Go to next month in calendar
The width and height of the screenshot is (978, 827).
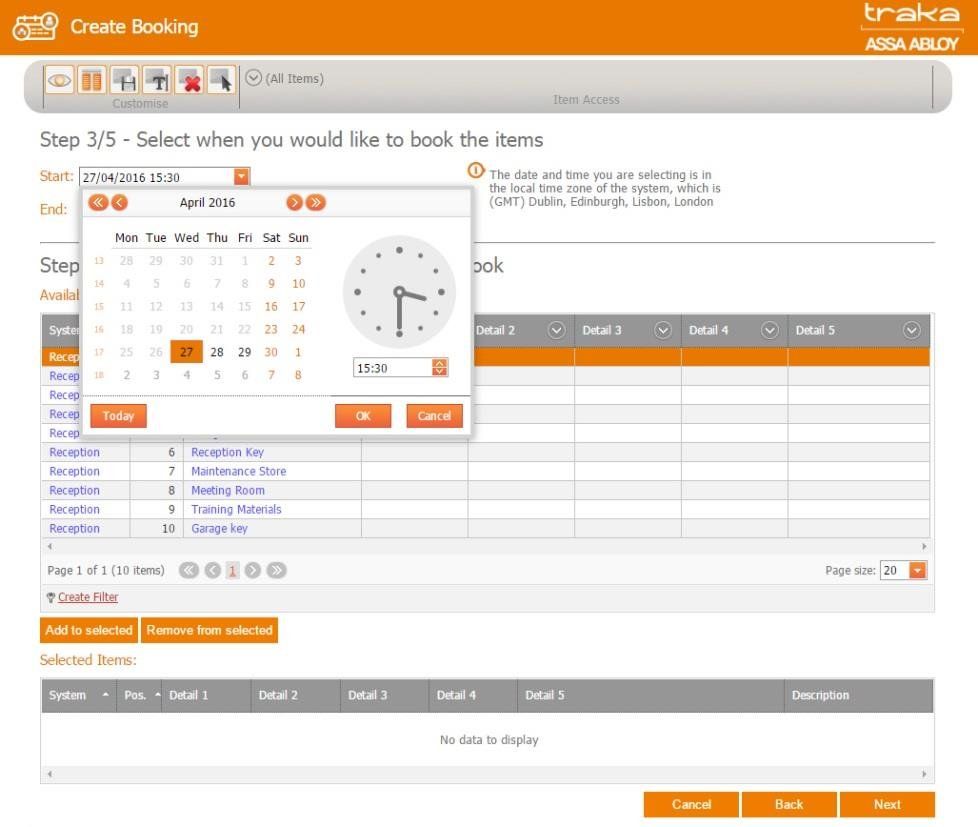pyautogui.click(x=294, y=203)
